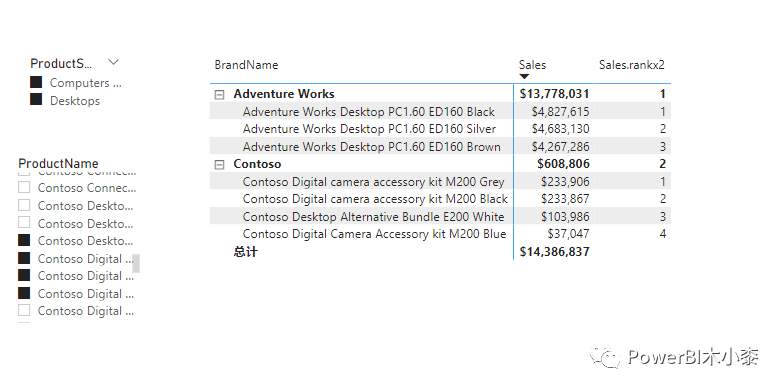This screenshot has height=391, width=784.
Task: Sort by the Sales.rankx2 column header
Action: [632, 64]
